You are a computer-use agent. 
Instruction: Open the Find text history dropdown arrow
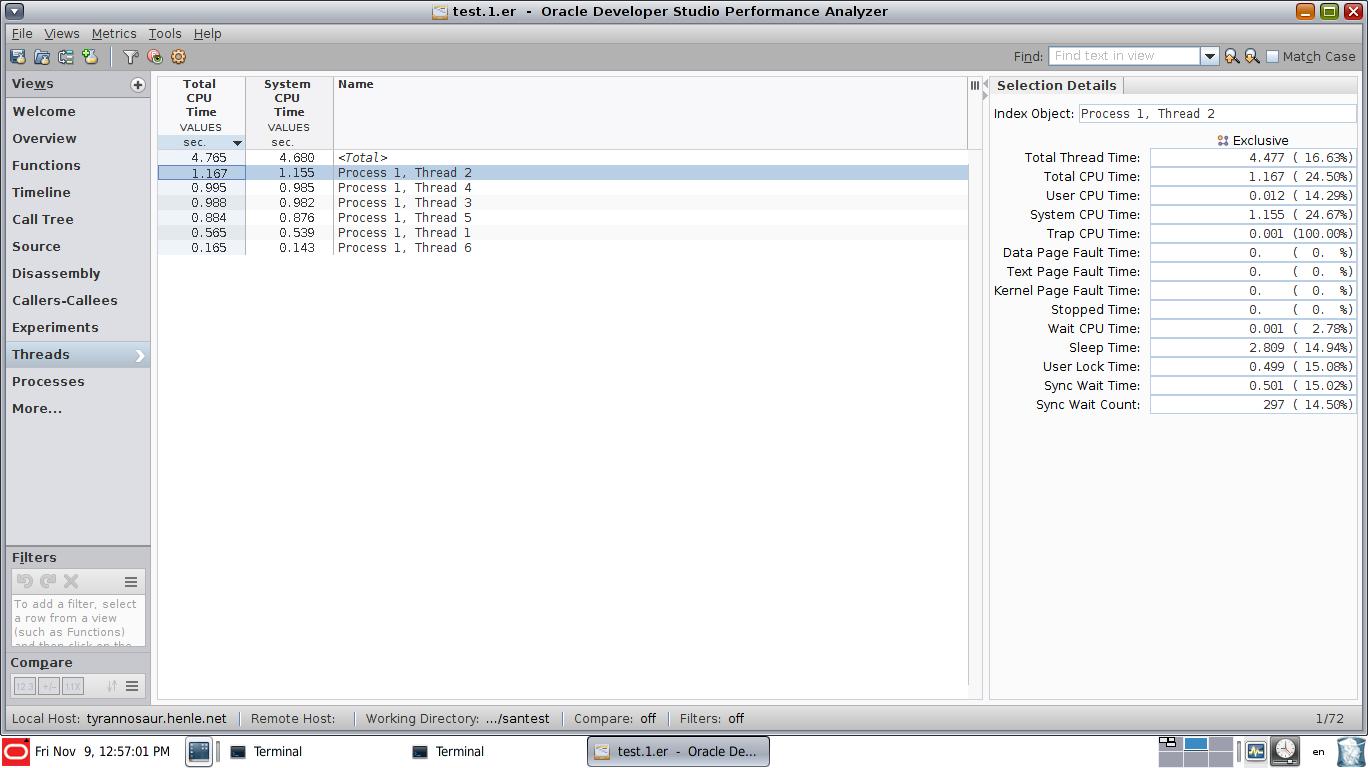1209,57
